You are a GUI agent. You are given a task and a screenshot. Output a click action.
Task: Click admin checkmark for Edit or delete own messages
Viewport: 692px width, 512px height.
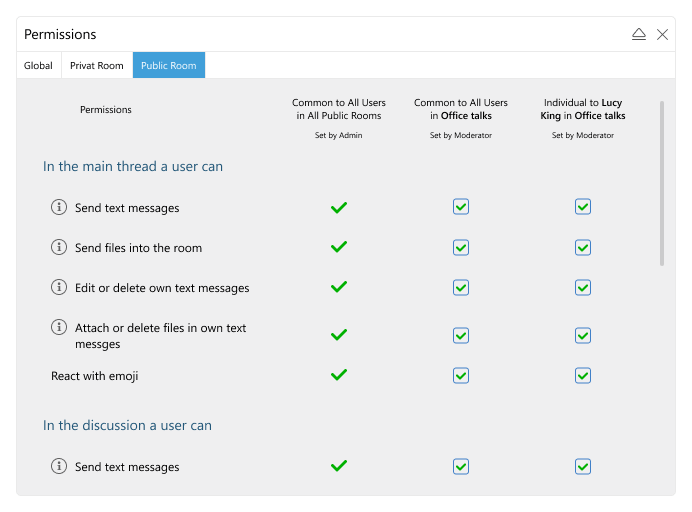click(339, 287)
